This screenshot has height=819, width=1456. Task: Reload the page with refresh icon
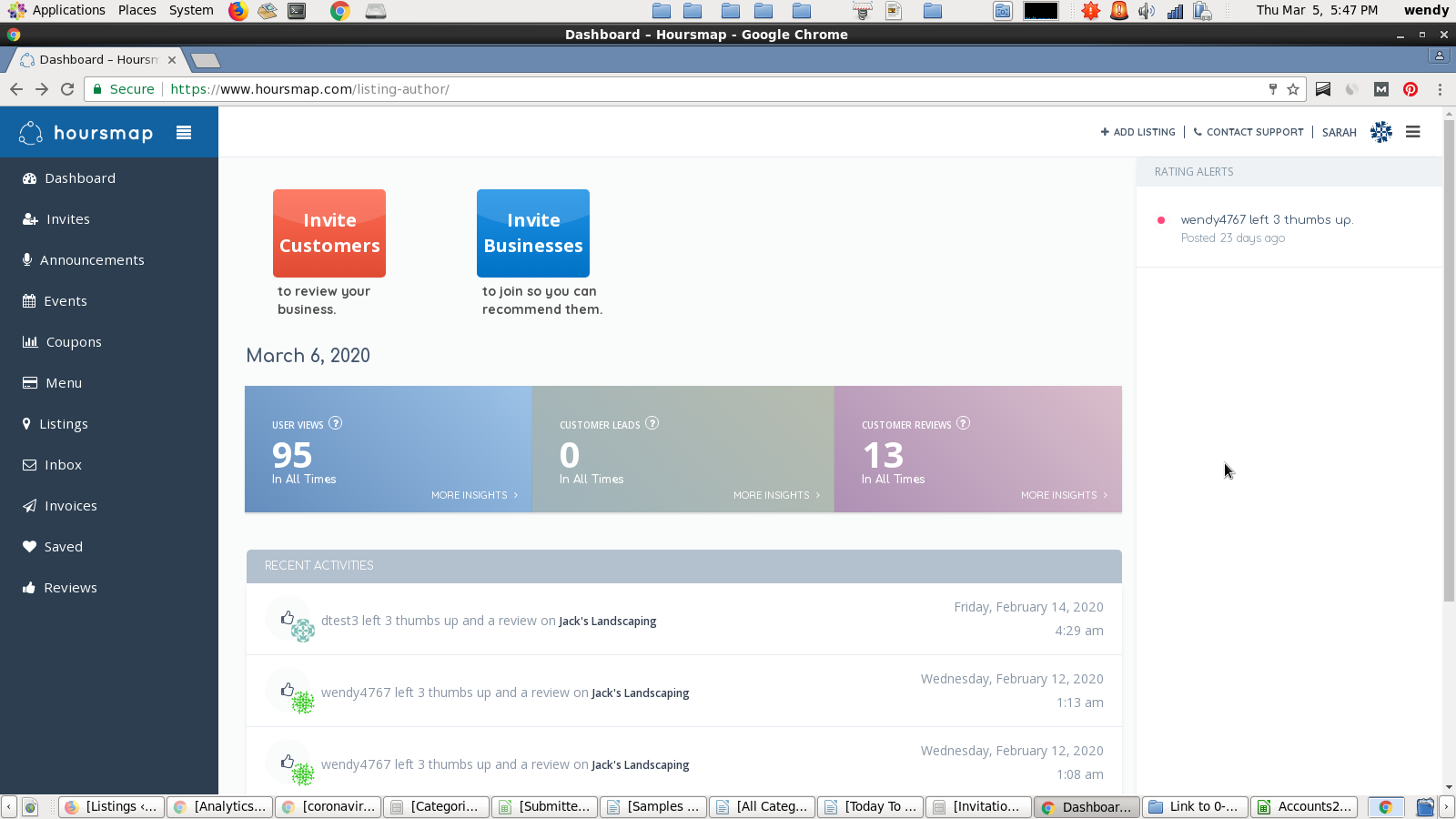67,89
